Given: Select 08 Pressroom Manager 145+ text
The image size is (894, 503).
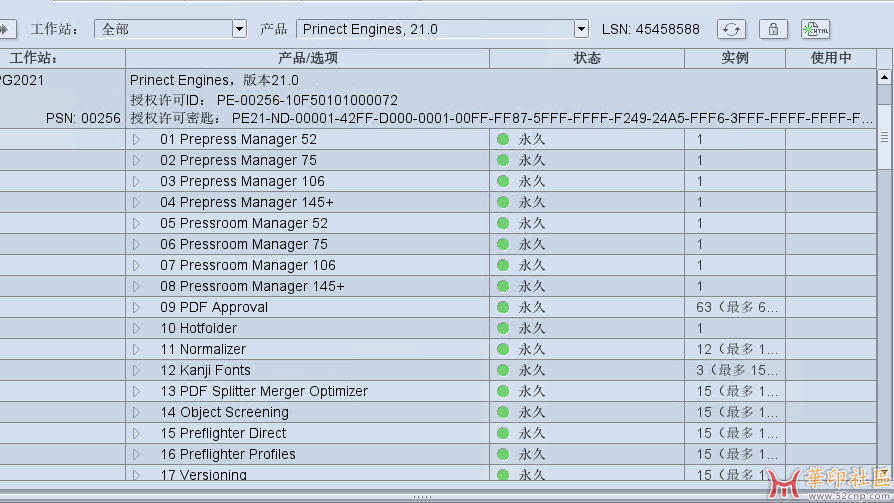Looking at the screenshot, I should coord(252,286).
